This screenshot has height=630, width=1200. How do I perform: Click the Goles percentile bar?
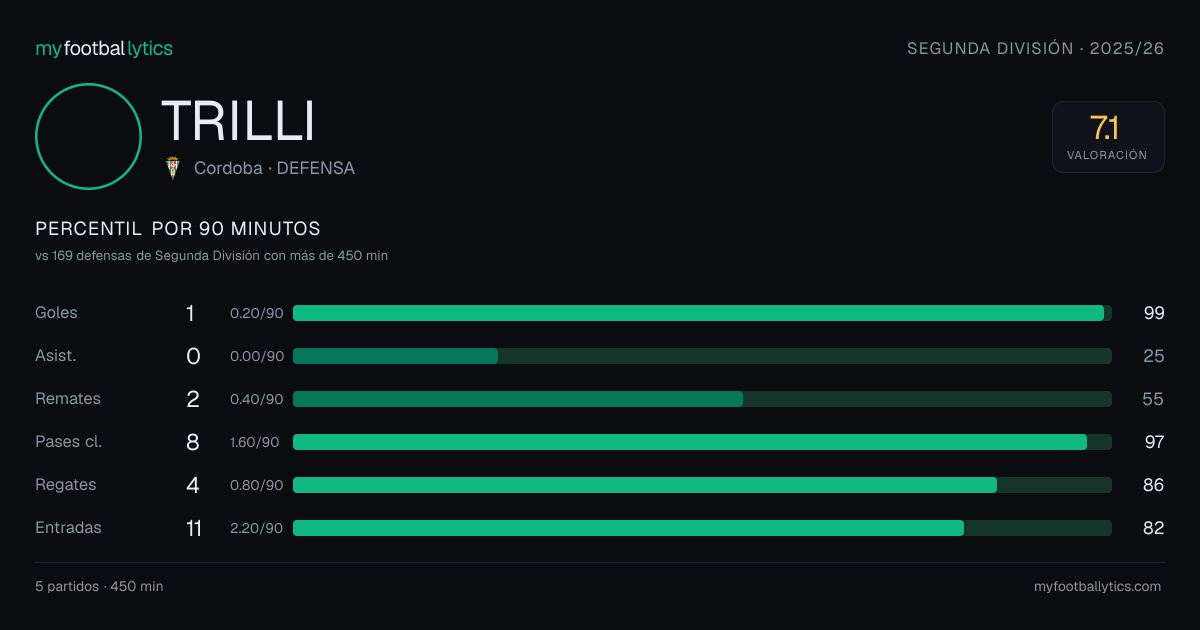pyautogui.click(x=702, y=313)
